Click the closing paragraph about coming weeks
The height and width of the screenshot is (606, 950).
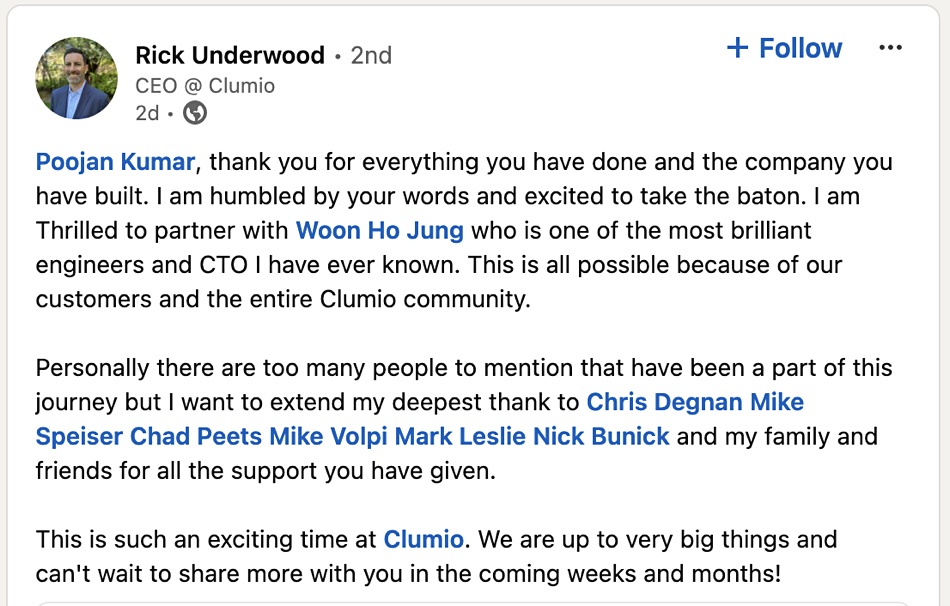(x=436, y=556)
